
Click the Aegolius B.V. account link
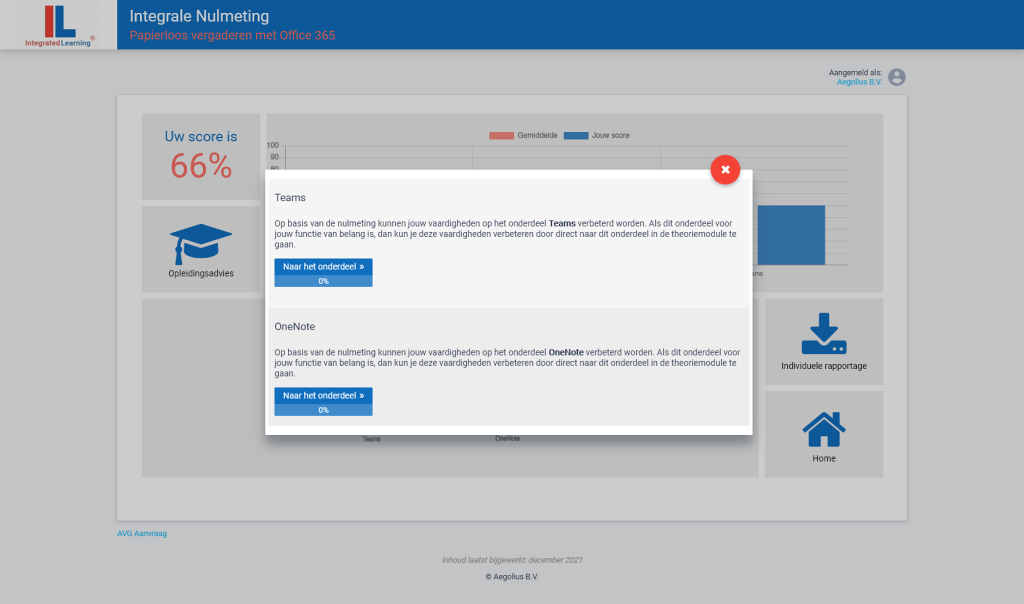tap(859, 82)
